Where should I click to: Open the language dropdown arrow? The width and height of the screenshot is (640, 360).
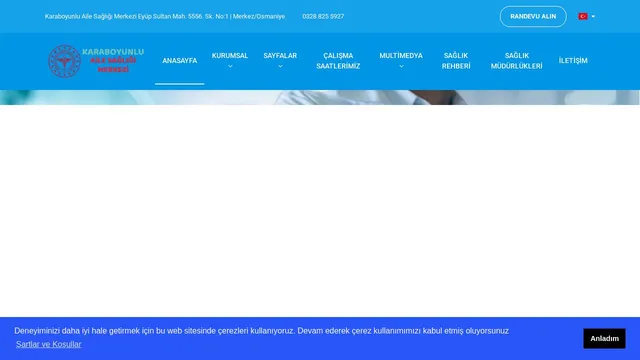click(593, 17)
